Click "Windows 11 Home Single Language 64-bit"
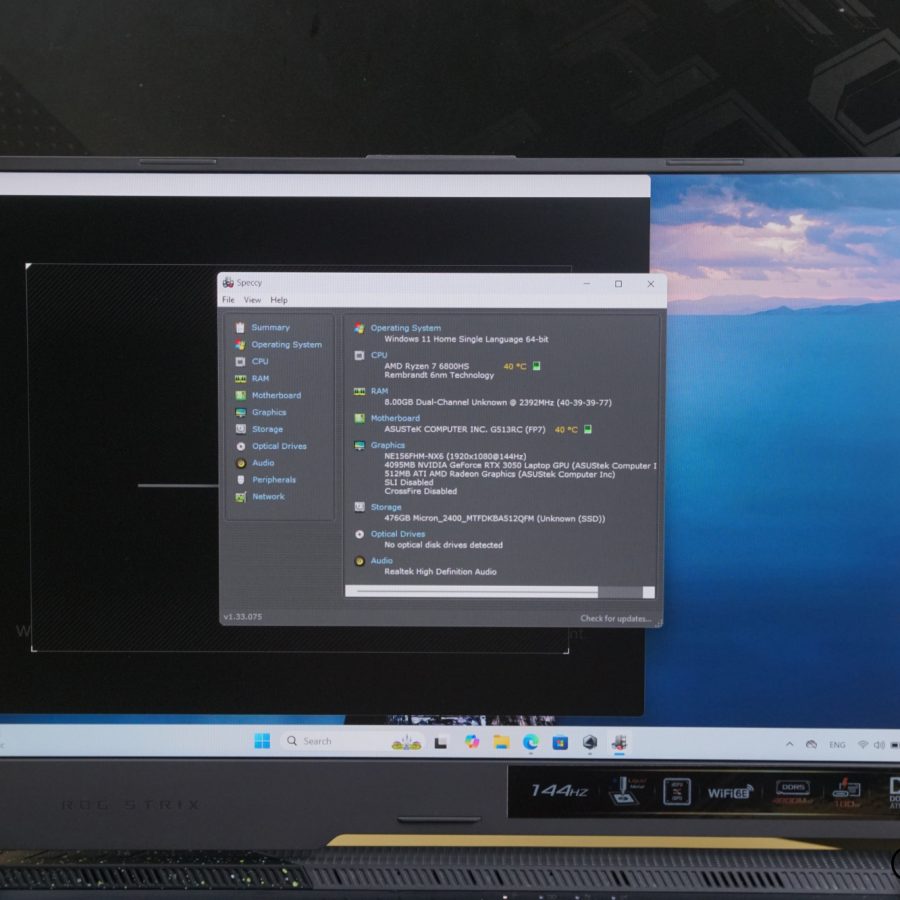Image resolution: width=900 pixels, height=900 pixels. (466, 339)
